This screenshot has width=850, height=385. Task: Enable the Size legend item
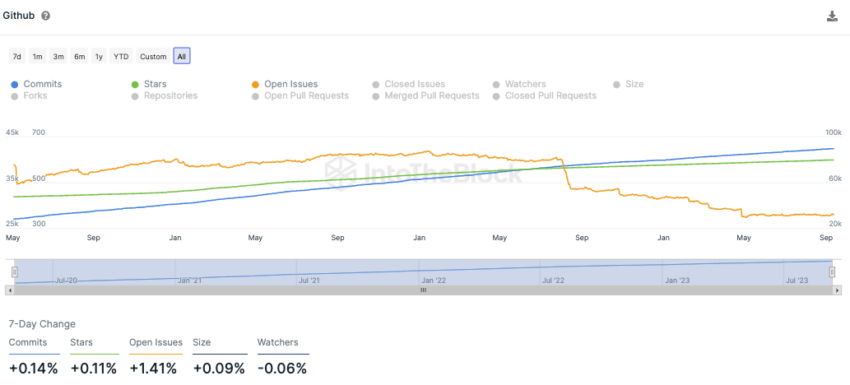(x=628, y=84)
